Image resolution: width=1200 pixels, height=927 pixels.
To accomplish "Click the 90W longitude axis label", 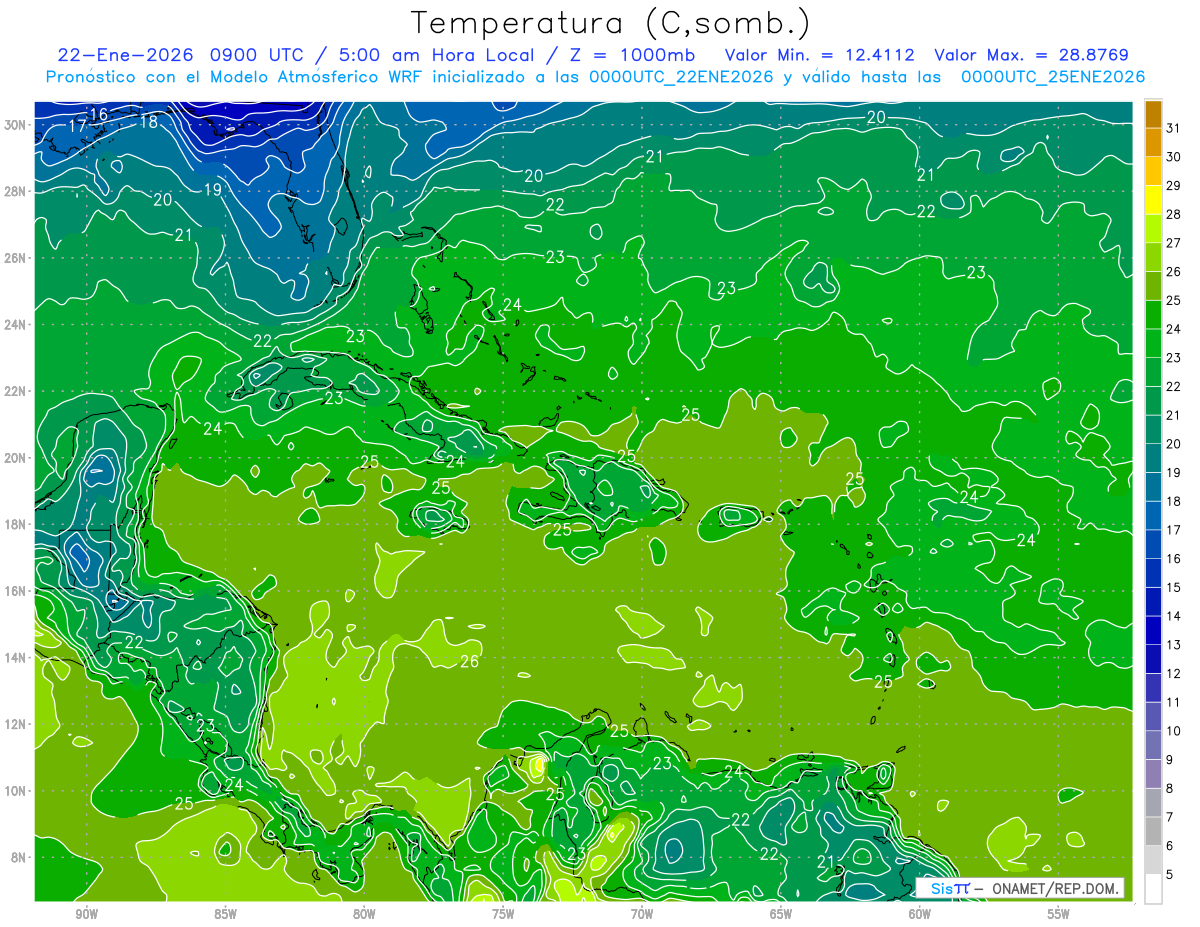I will (x=86, y=914).
